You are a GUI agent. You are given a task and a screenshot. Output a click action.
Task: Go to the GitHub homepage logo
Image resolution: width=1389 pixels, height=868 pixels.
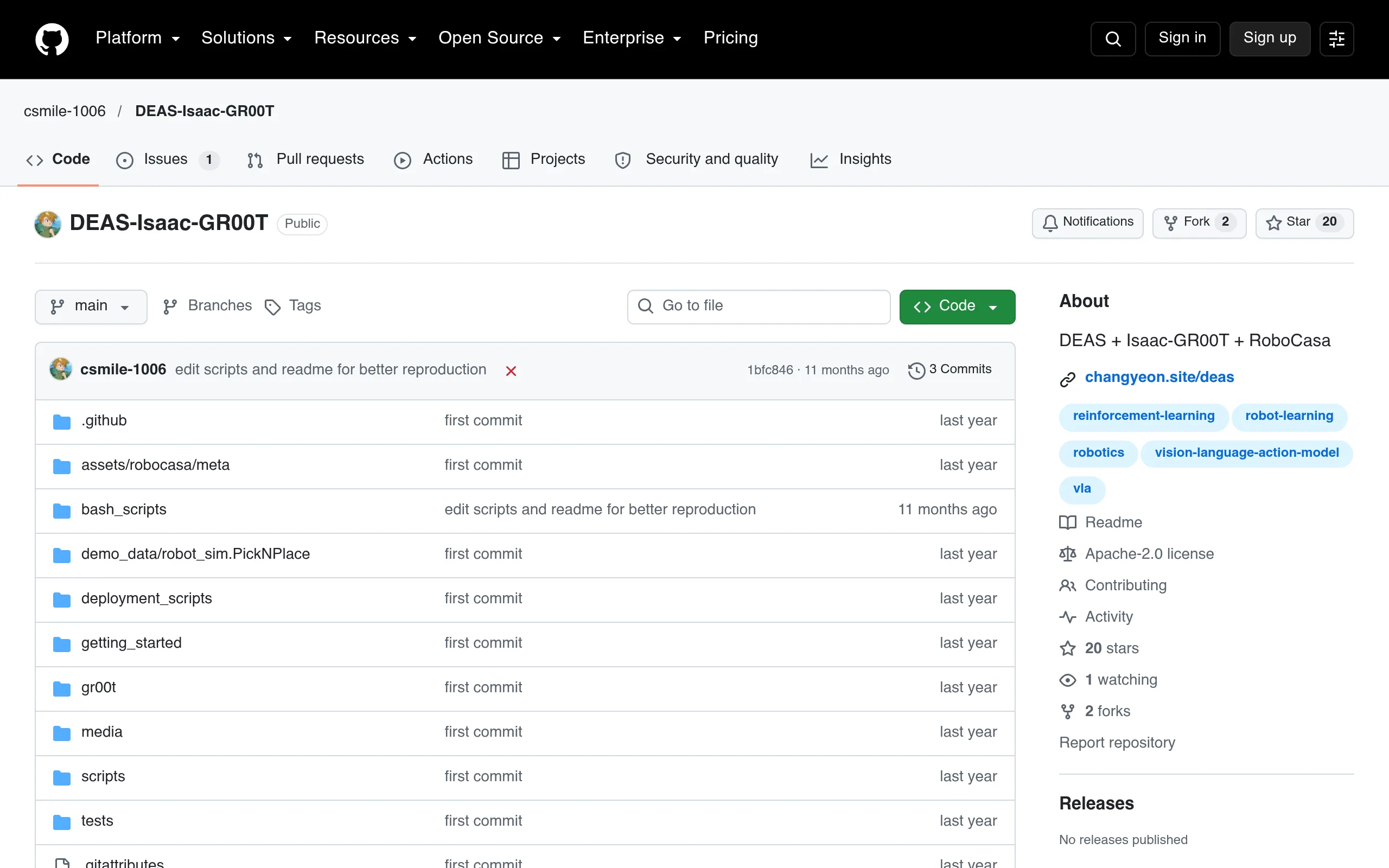(52, 39)
